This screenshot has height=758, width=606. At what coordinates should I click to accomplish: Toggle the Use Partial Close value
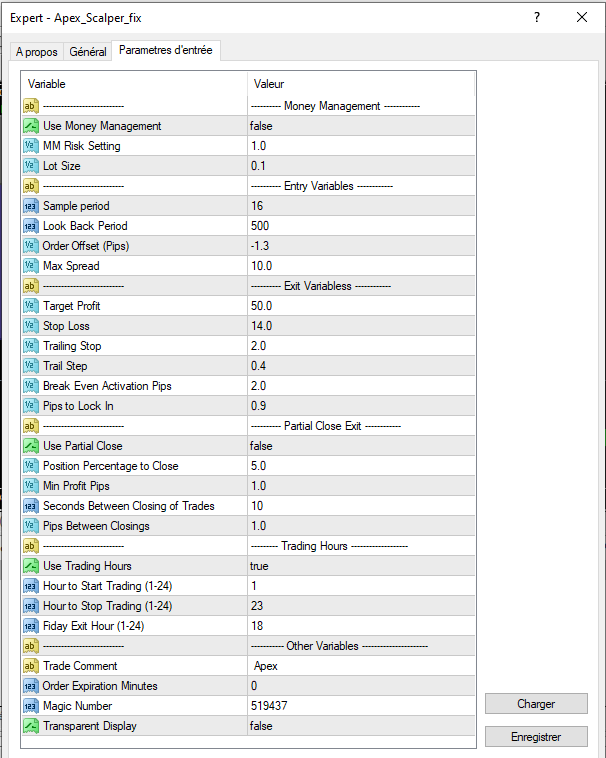[360, 446]
